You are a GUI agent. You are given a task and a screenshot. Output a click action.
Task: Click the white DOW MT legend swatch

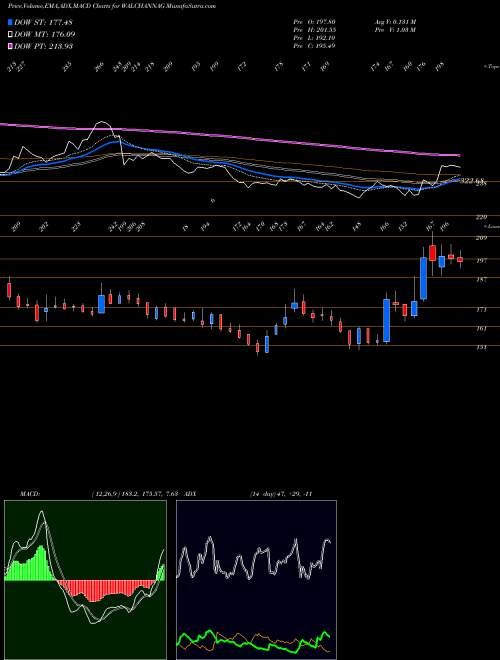(11, 34)
